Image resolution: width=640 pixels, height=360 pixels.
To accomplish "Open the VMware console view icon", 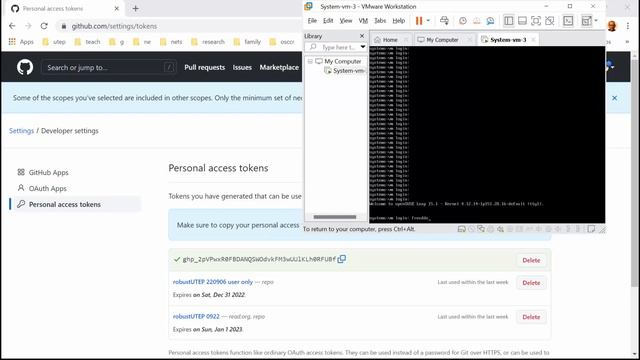I will pos(568,20).
